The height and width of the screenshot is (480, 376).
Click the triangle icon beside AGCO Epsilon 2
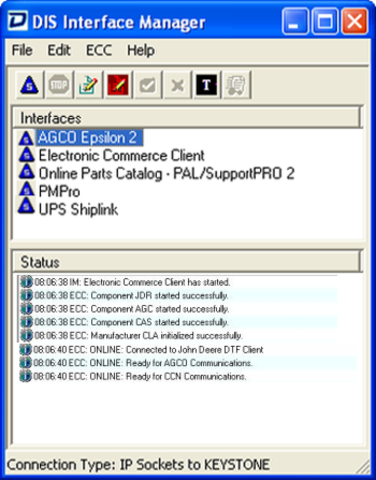click(x=26, y=138)
